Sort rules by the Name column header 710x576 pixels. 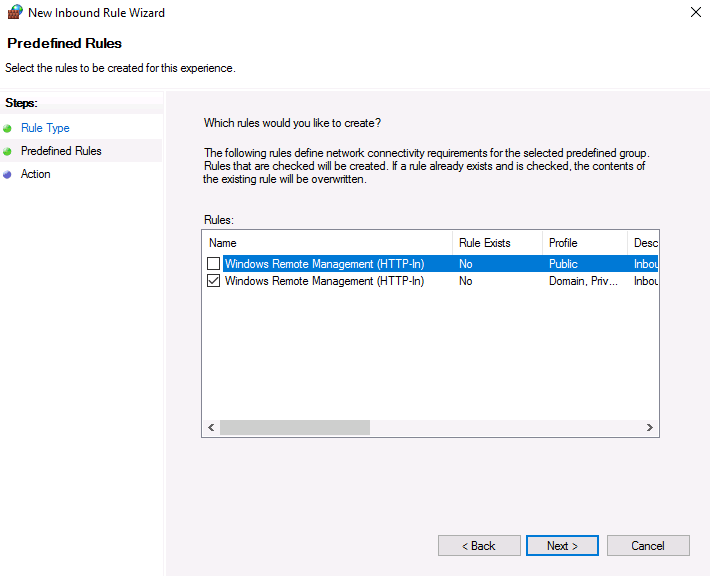(327, 243)
